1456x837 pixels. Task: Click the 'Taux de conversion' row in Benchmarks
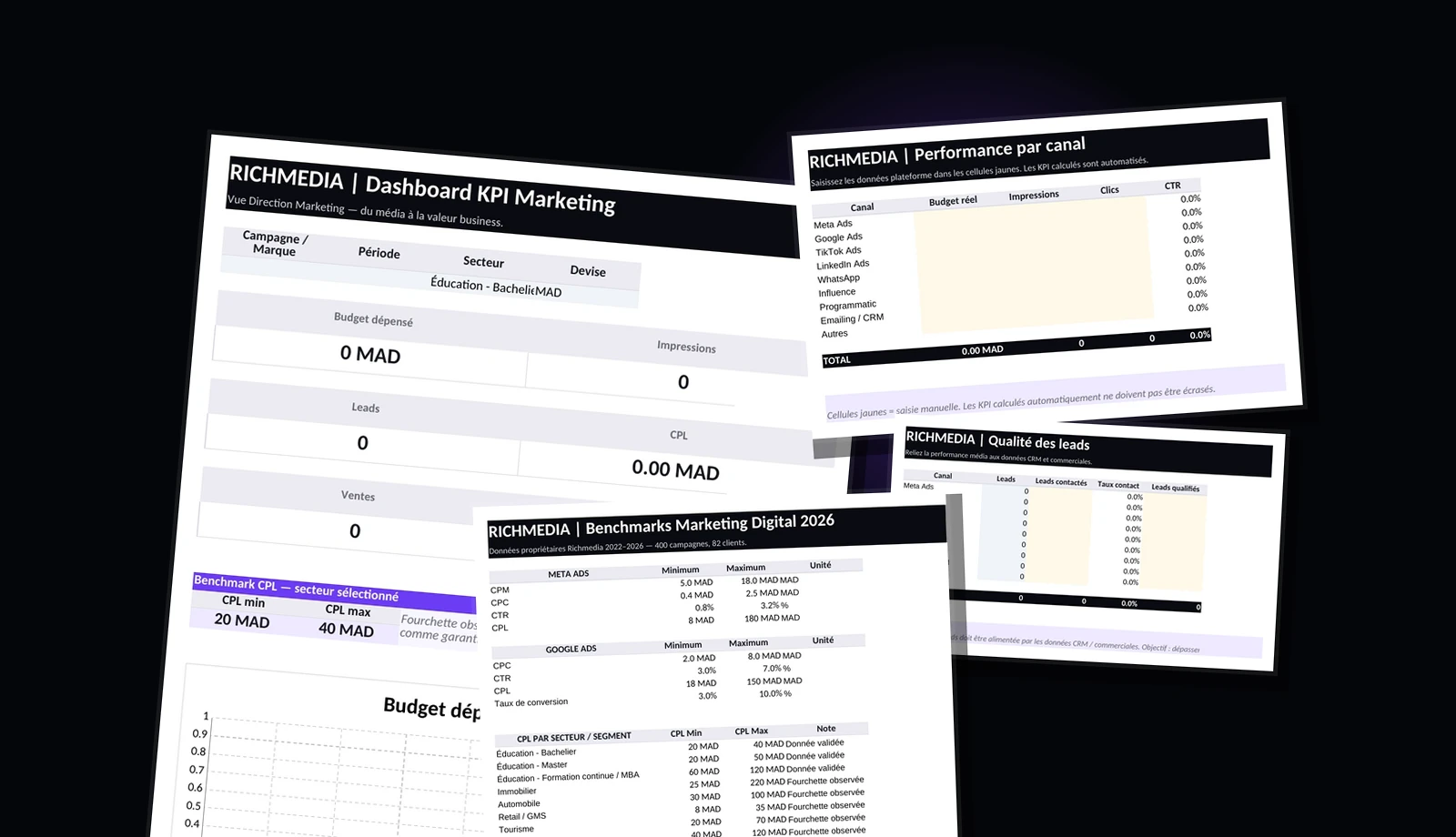pyautogui.click(x=531, y=702)
